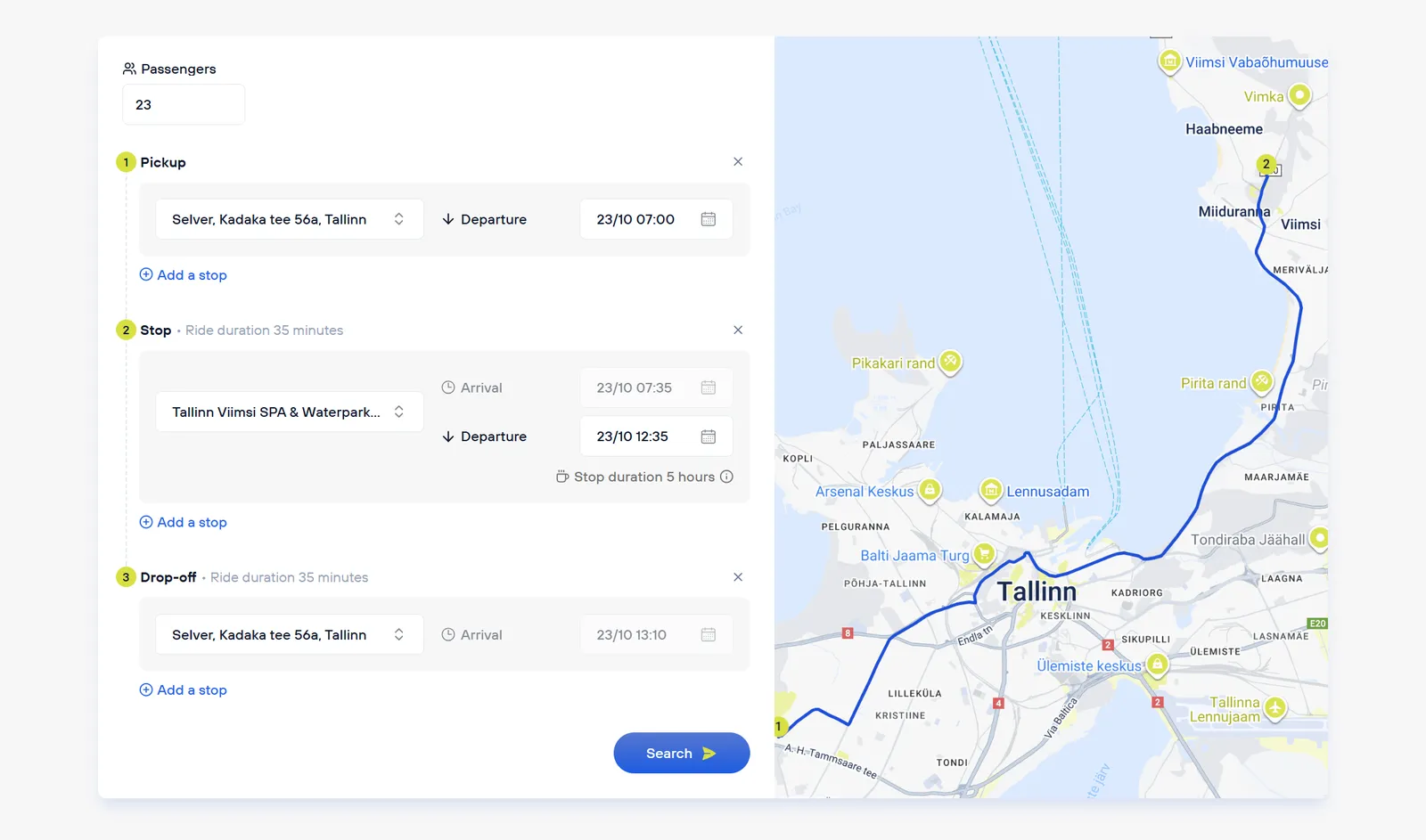Remove stop 2 using its X icon

738,330
